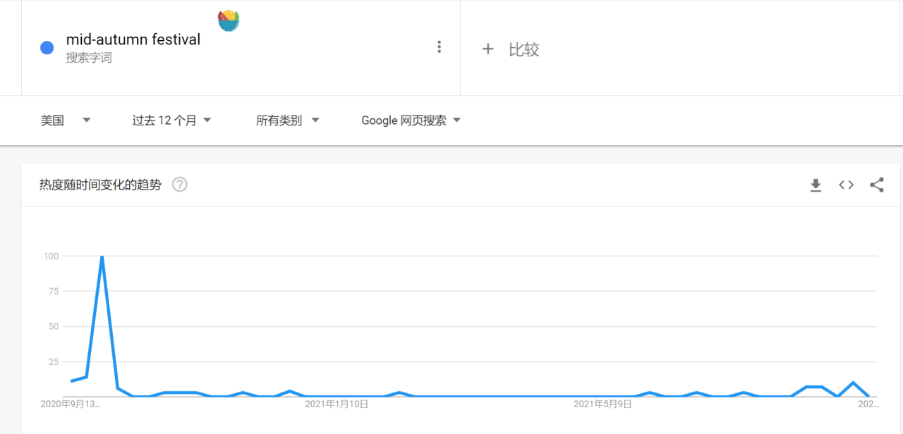Open the 过去 12 个月 time range dropdown
Viewport: 903px width, 434px height.
point(171,121)
